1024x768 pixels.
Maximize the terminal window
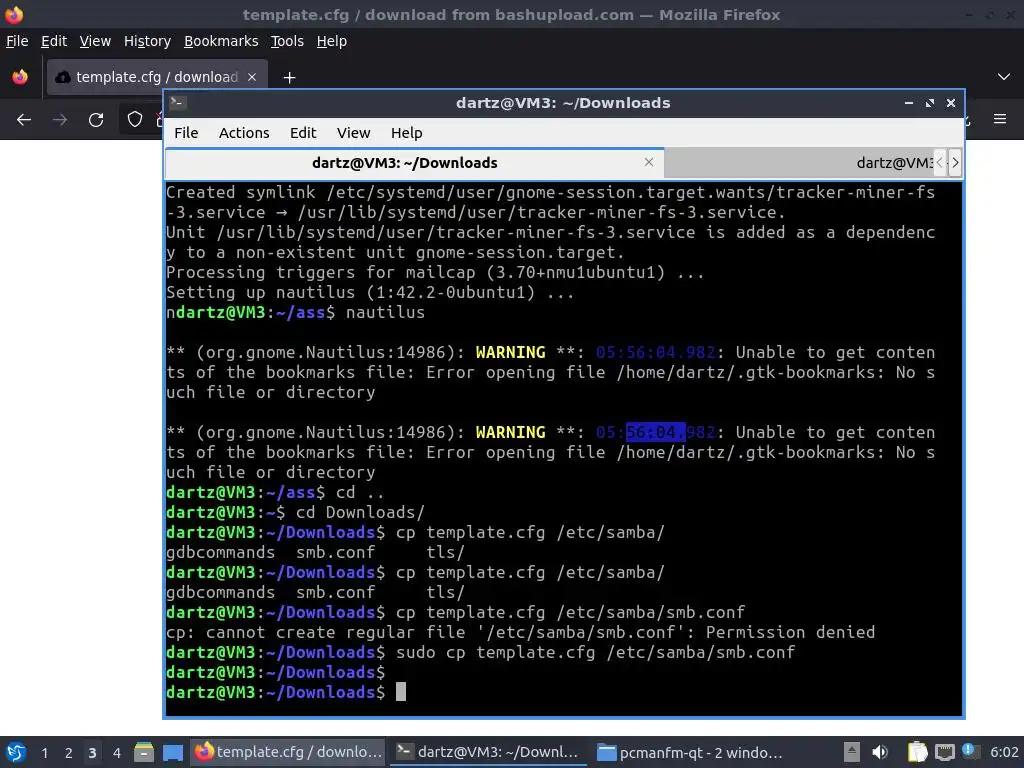(930, 103)
